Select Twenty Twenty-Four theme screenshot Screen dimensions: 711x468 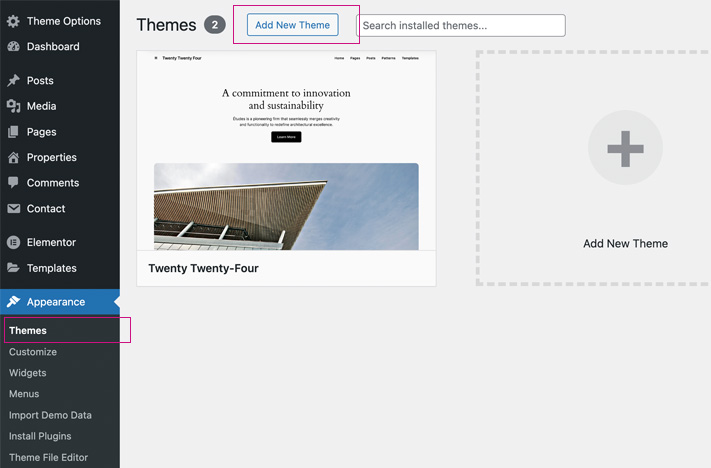coord(286,151)
